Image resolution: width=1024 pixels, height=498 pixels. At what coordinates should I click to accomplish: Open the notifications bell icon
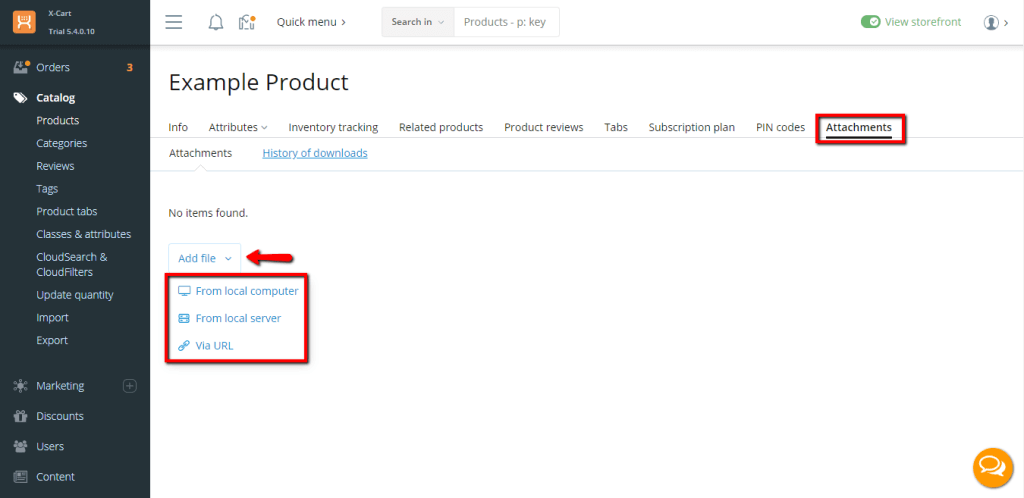[216, 22]
